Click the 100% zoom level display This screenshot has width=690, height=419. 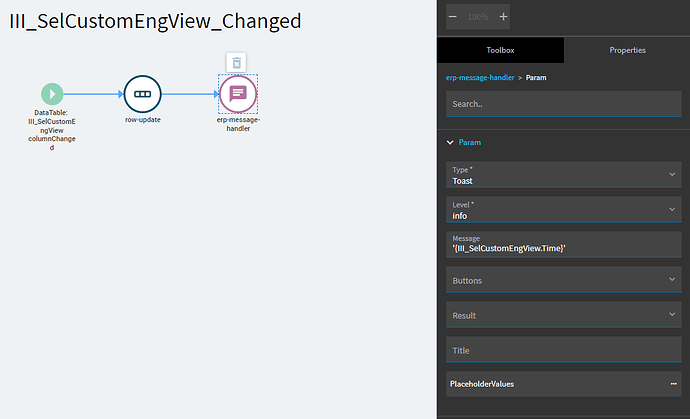pos(478,17)
